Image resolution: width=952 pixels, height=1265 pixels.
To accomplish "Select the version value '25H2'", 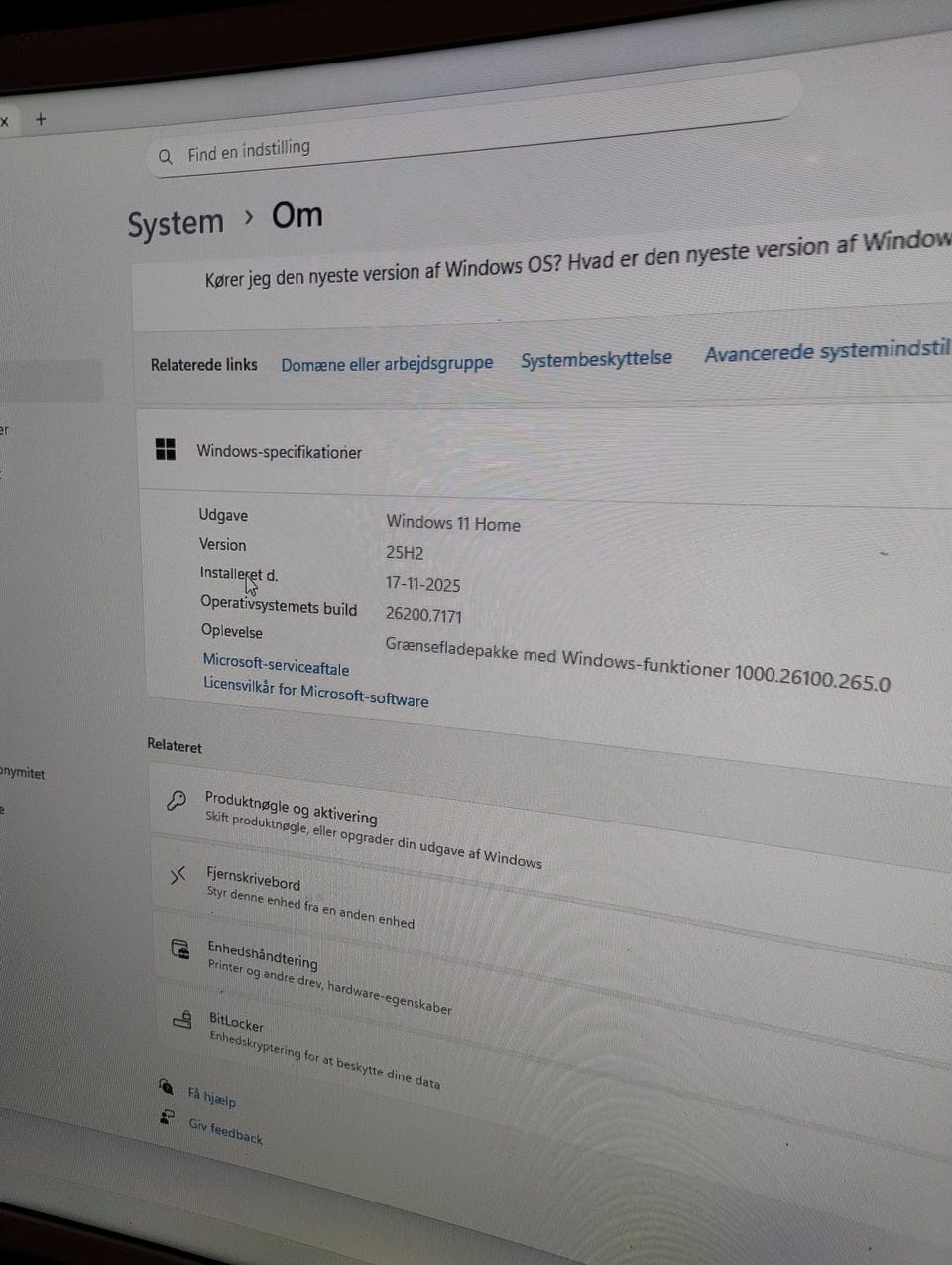I will pos(404,553).
